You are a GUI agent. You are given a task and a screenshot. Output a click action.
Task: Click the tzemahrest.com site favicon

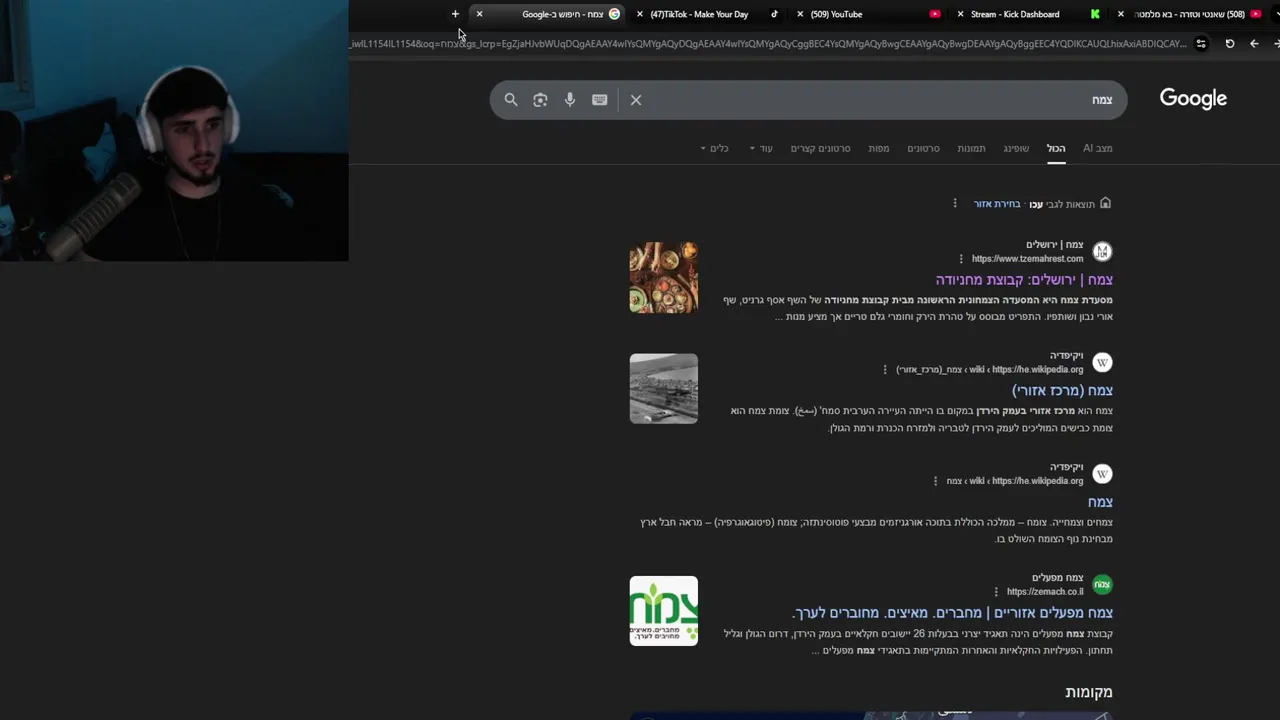coord(1102,251)
